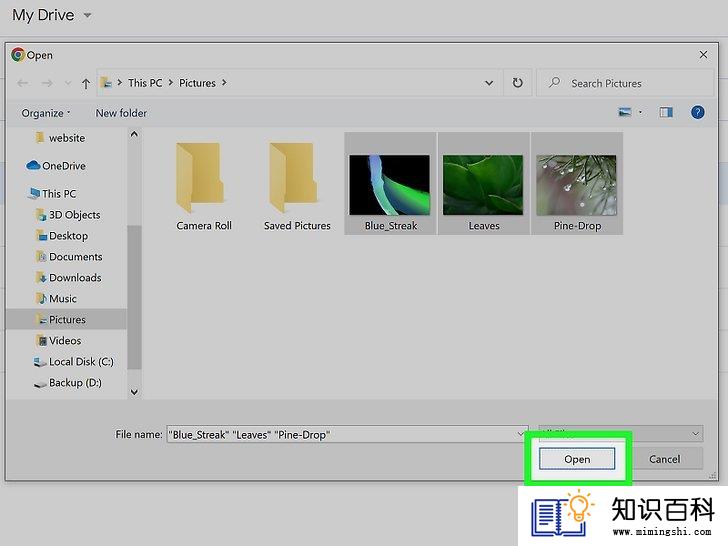Click the Search Pictures field
The height and width of the screenshot is (546, 728).
(x=625, y=83)
